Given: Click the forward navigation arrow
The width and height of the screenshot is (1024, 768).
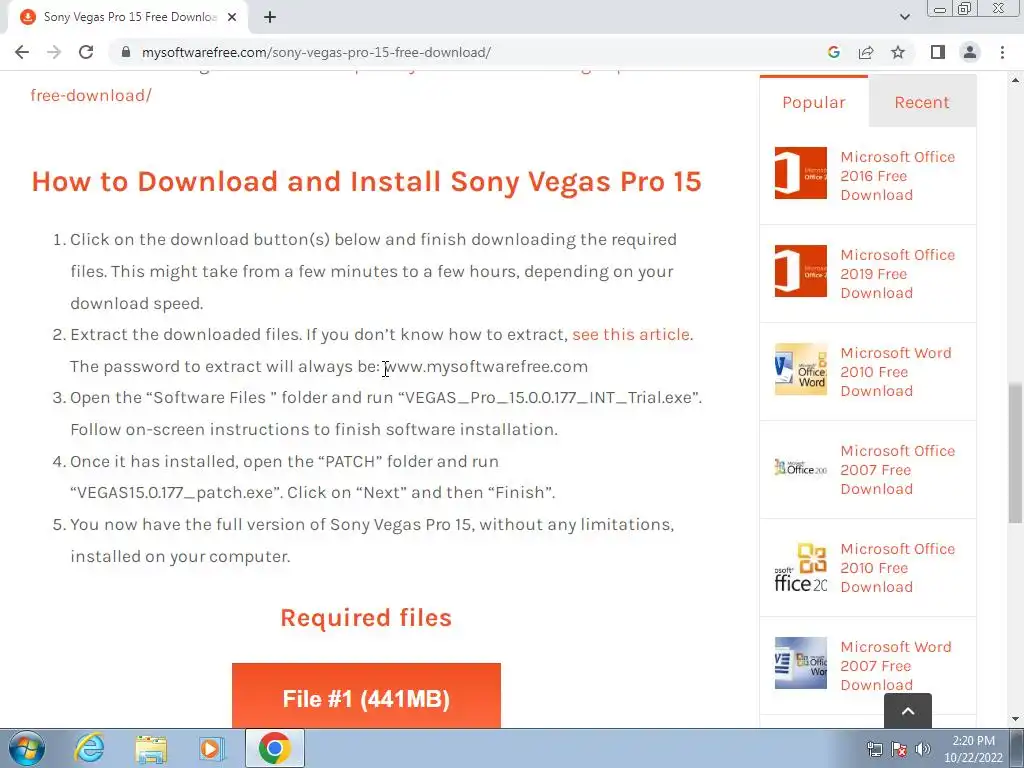Looking at the screenshot, I should 54,52.
